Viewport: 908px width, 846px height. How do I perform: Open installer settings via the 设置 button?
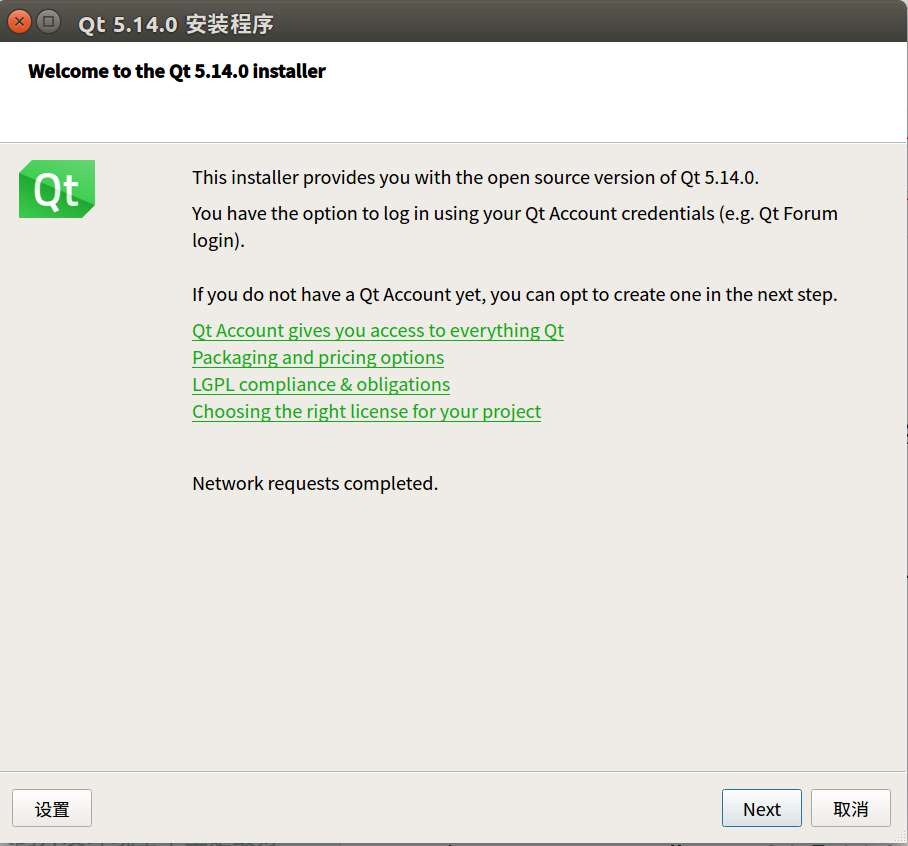tap(52, 808)
